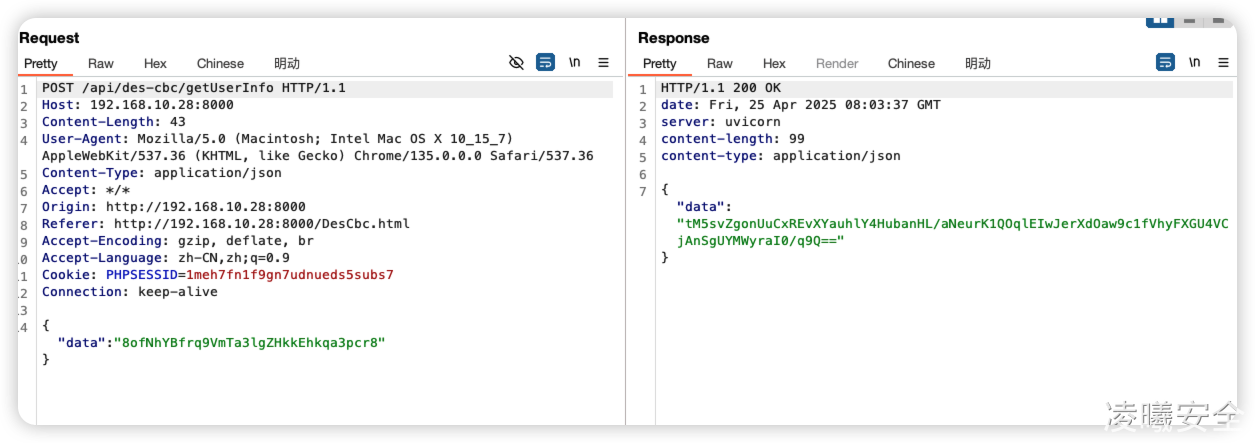1255x443 pixels.
Task: Click the PHPSESSID cookie value
Action: [289, 274]
